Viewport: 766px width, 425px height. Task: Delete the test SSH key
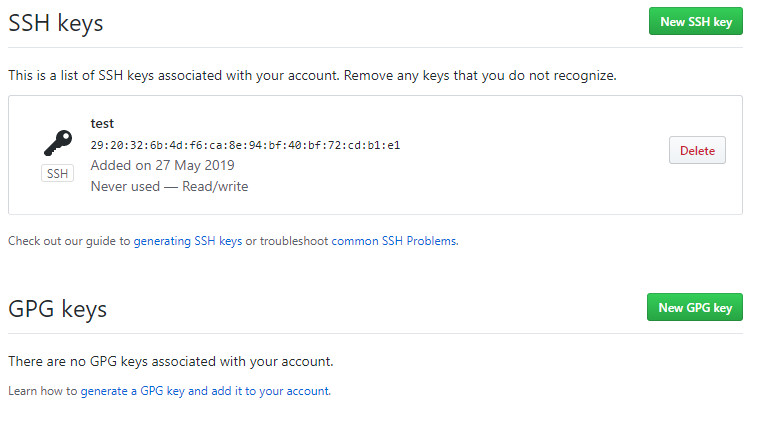coord(697,150)
